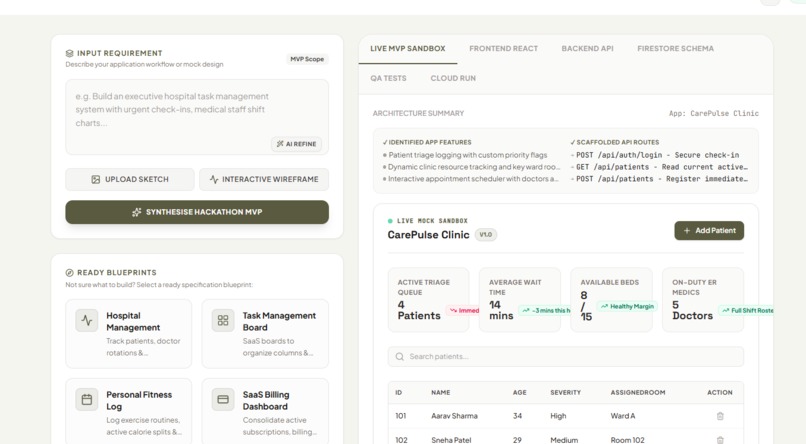The width and height of the screenshot is (806, 444).
Task: Click the Upload Sketch button
Action: [130, 179]
